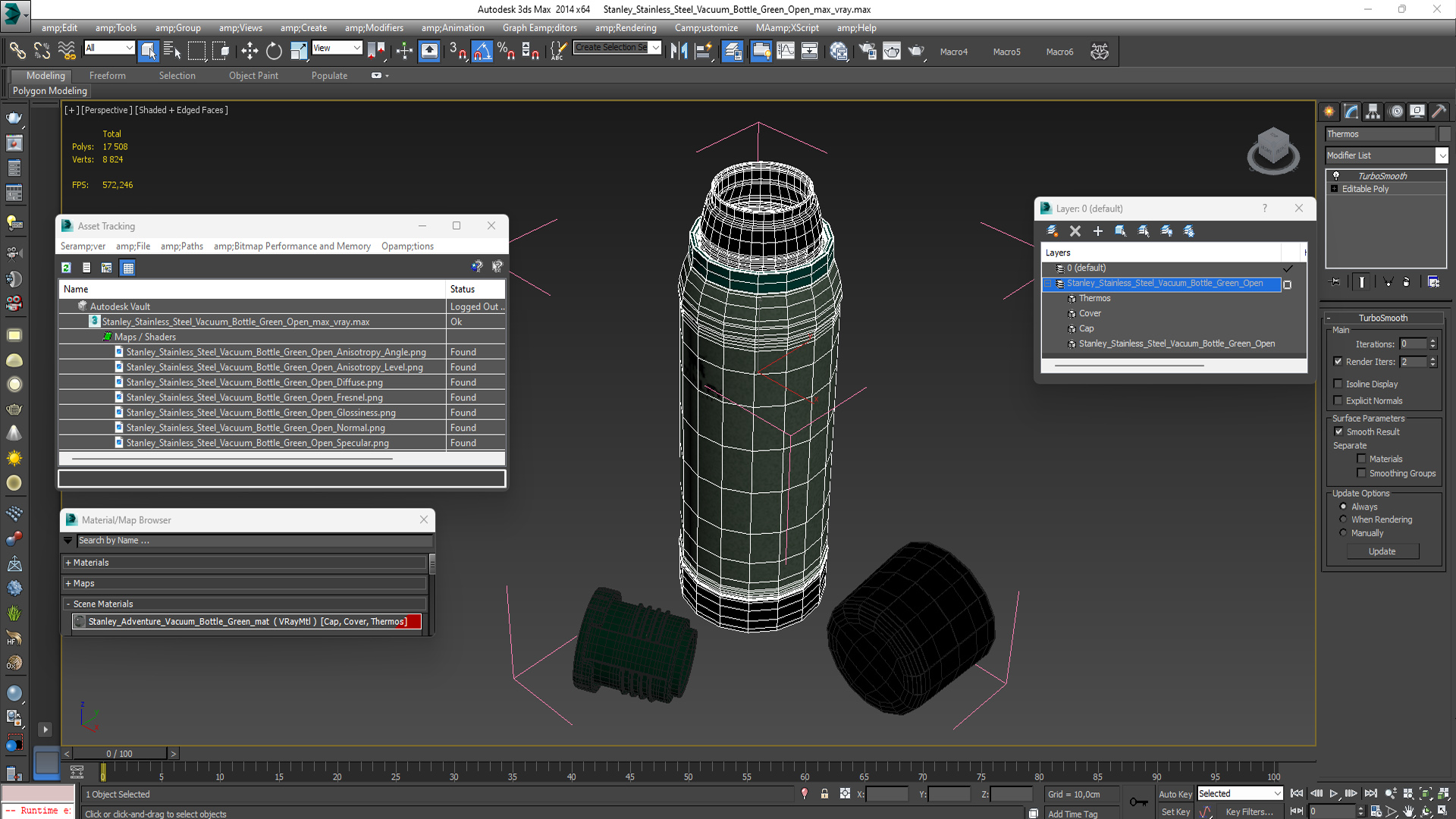Enable Separate by Smoothing Groups checkbox
1456x819 pixels.
pos(1362,473)
